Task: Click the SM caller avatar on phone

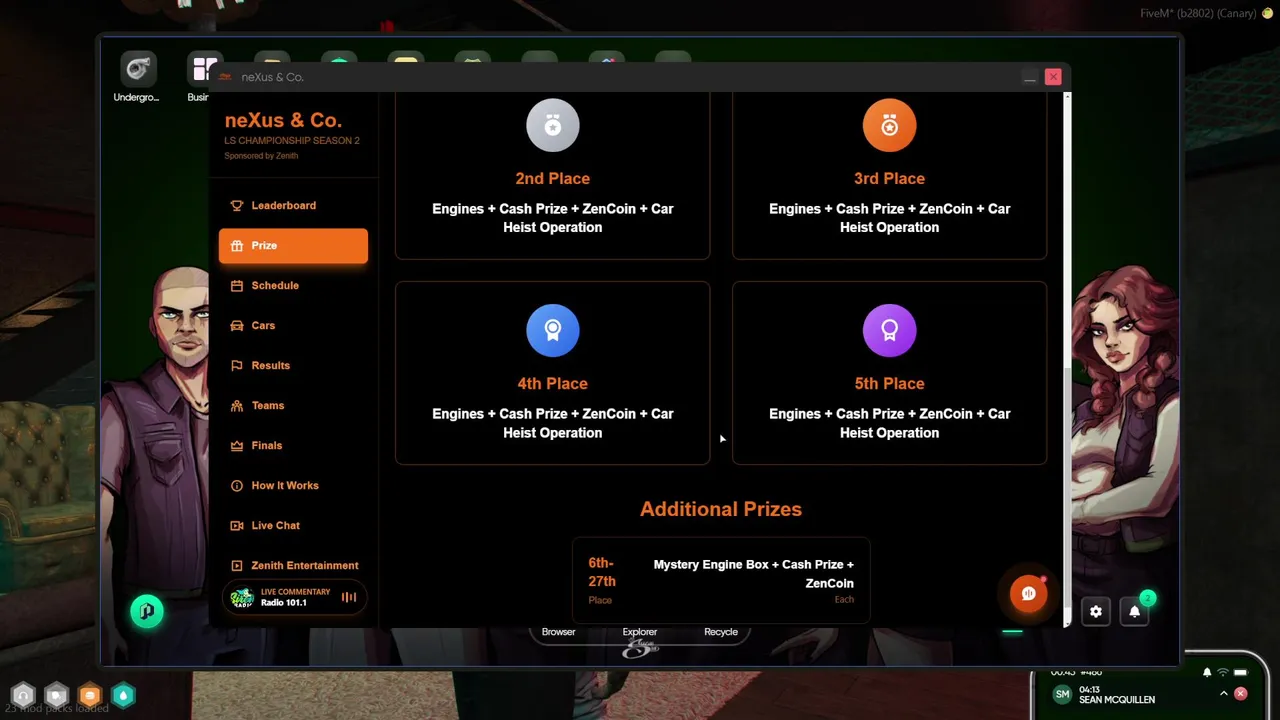Action: 1062,694
